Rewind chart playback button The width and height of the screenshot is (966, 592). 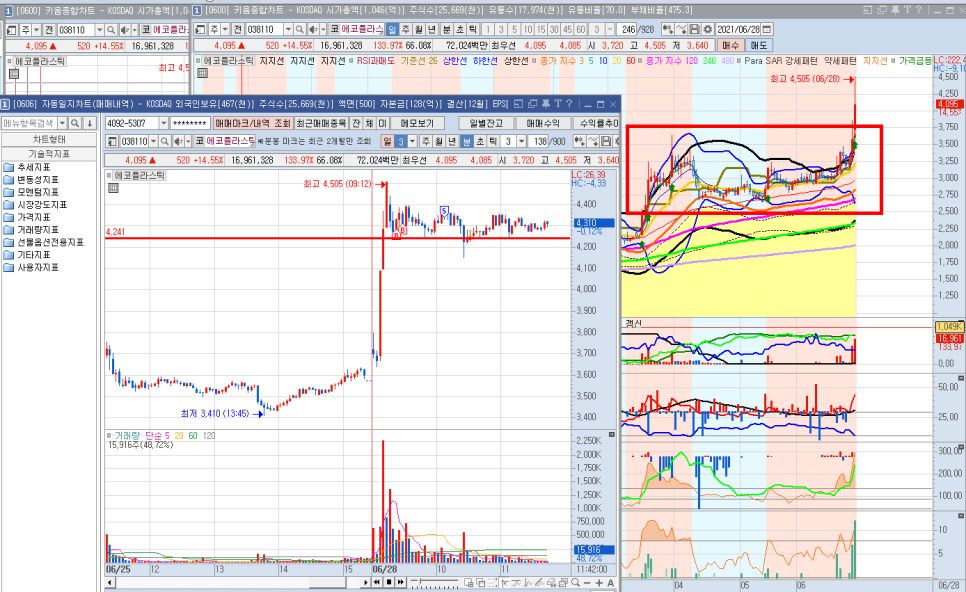(x=376, y=582)
